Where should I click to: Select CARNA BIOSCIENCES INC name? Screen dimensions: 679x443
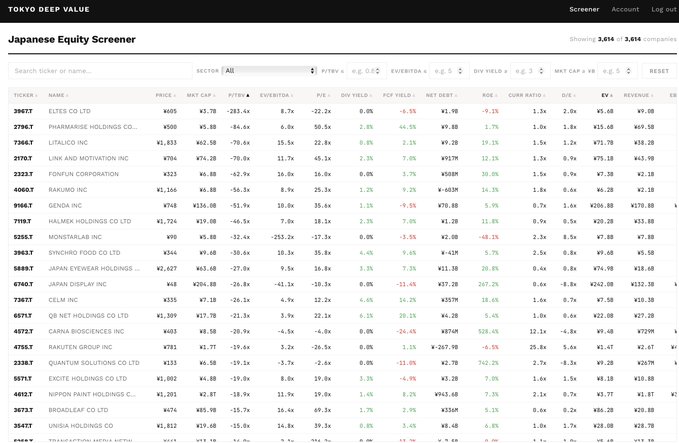(x=86, y=331)
